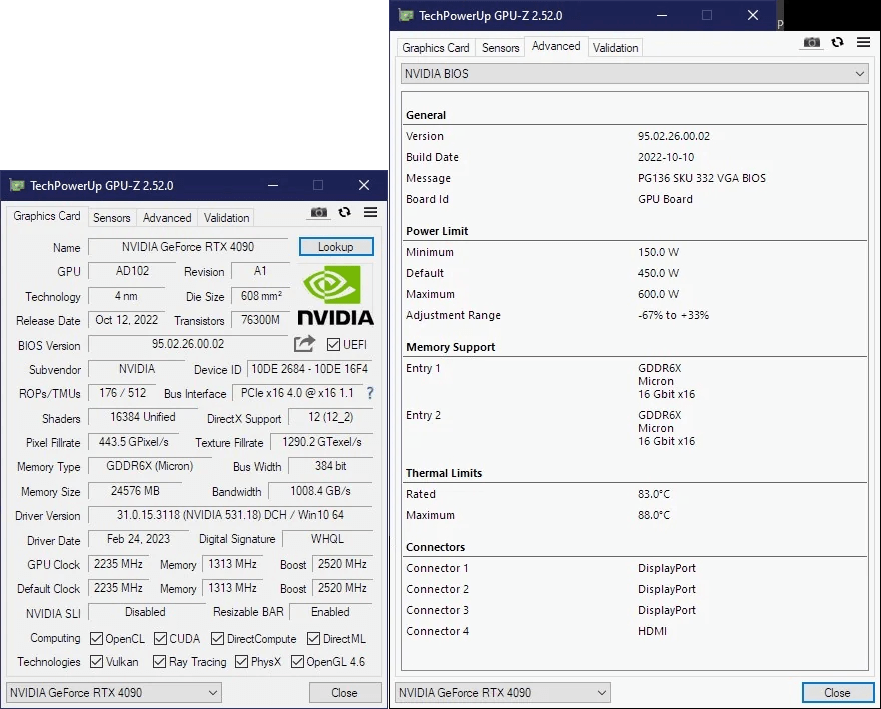Viewport: 881px width, 709px height.
Task: Click refresh icon in Advanced window
Action: pos(837,42)
